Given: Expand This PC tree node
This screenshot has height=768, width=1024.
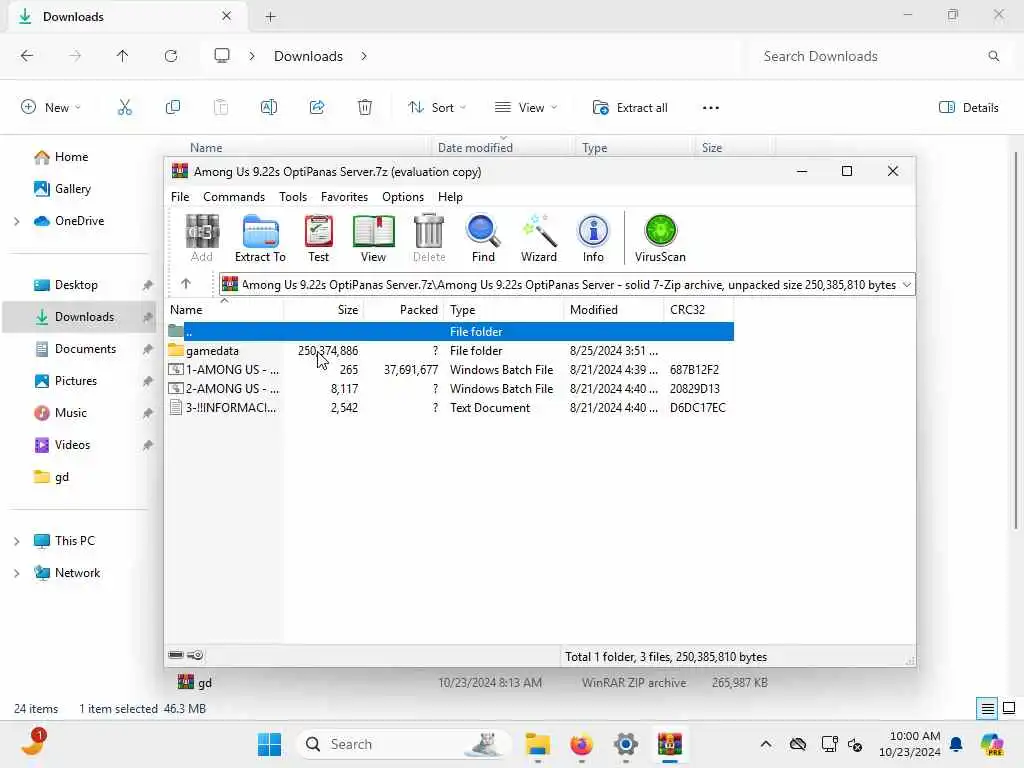Looking at the screenshot, I should pos(16,541).
